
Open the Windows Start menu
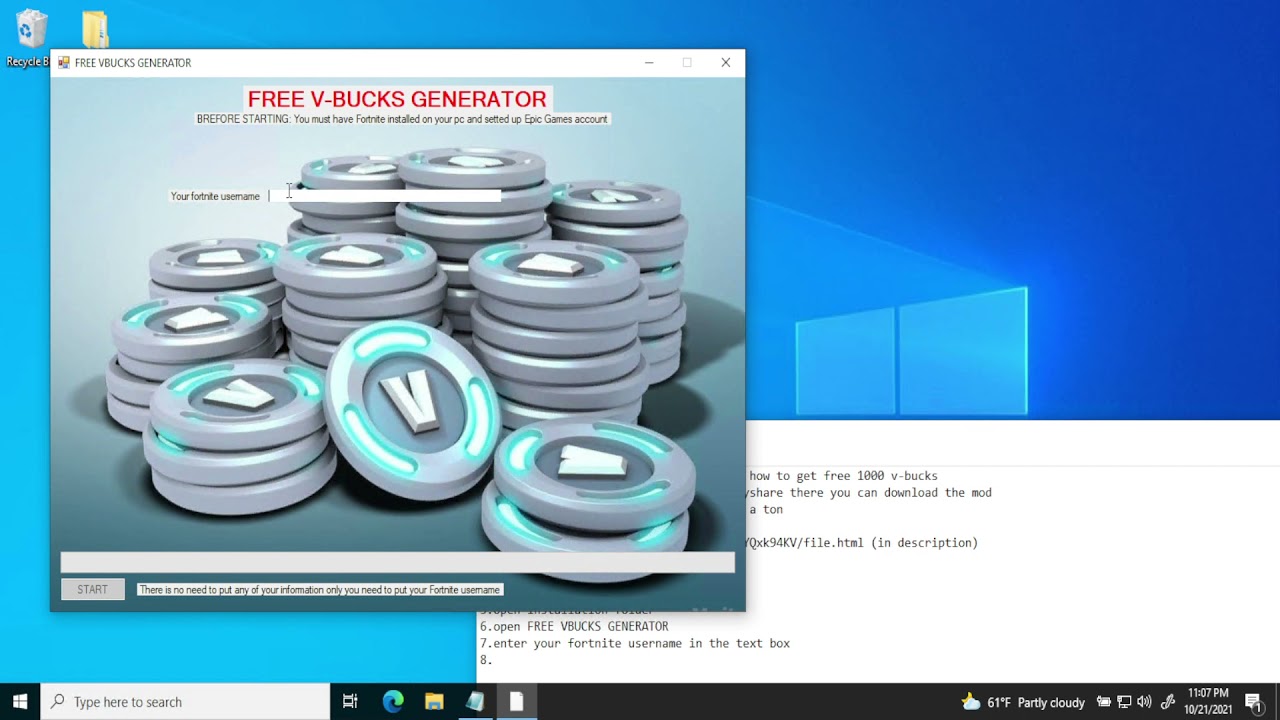pos(20,702)
